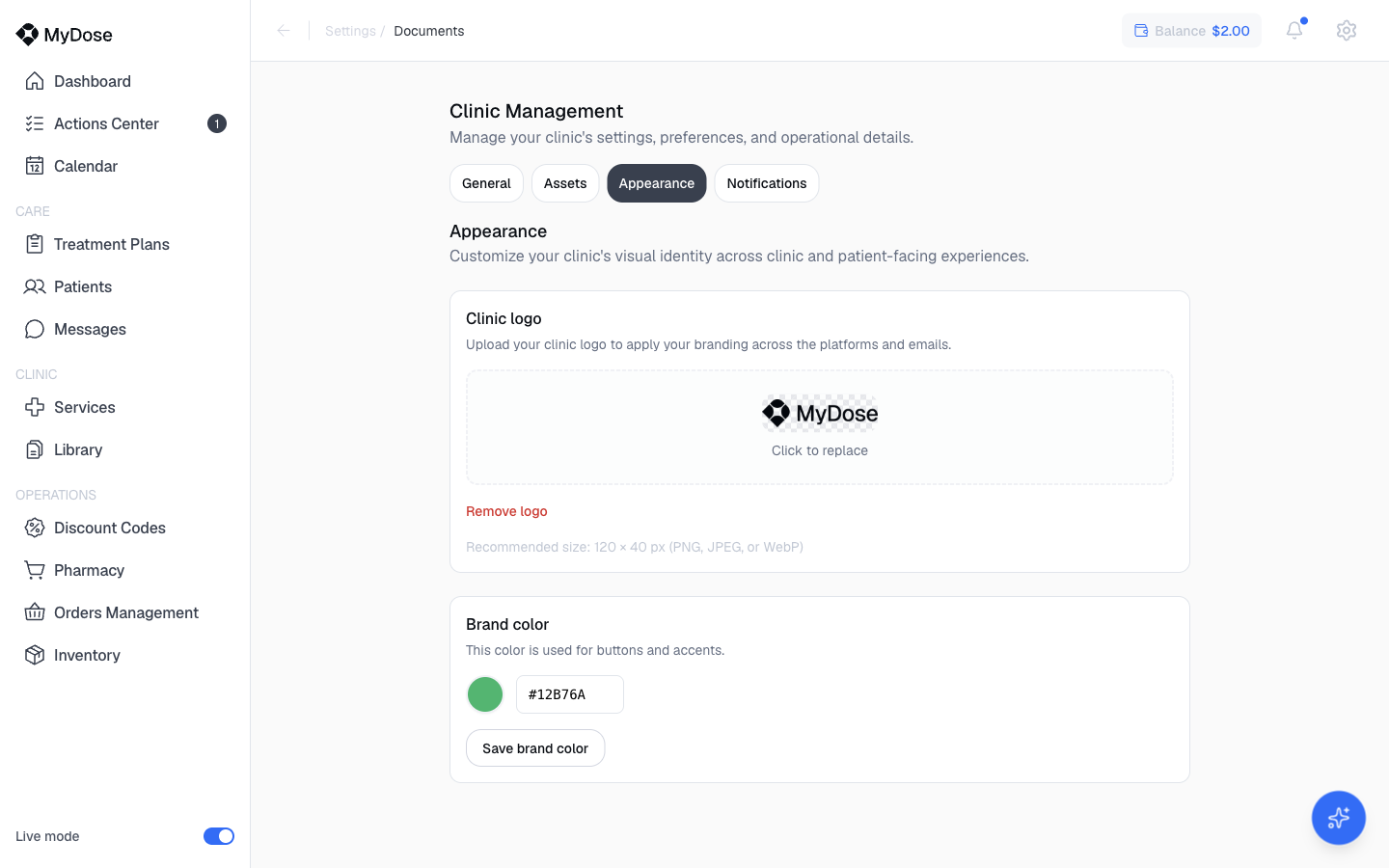1389x868 pixels.
Task: Click the hex color input #12B76A
Action: point(570,694)
